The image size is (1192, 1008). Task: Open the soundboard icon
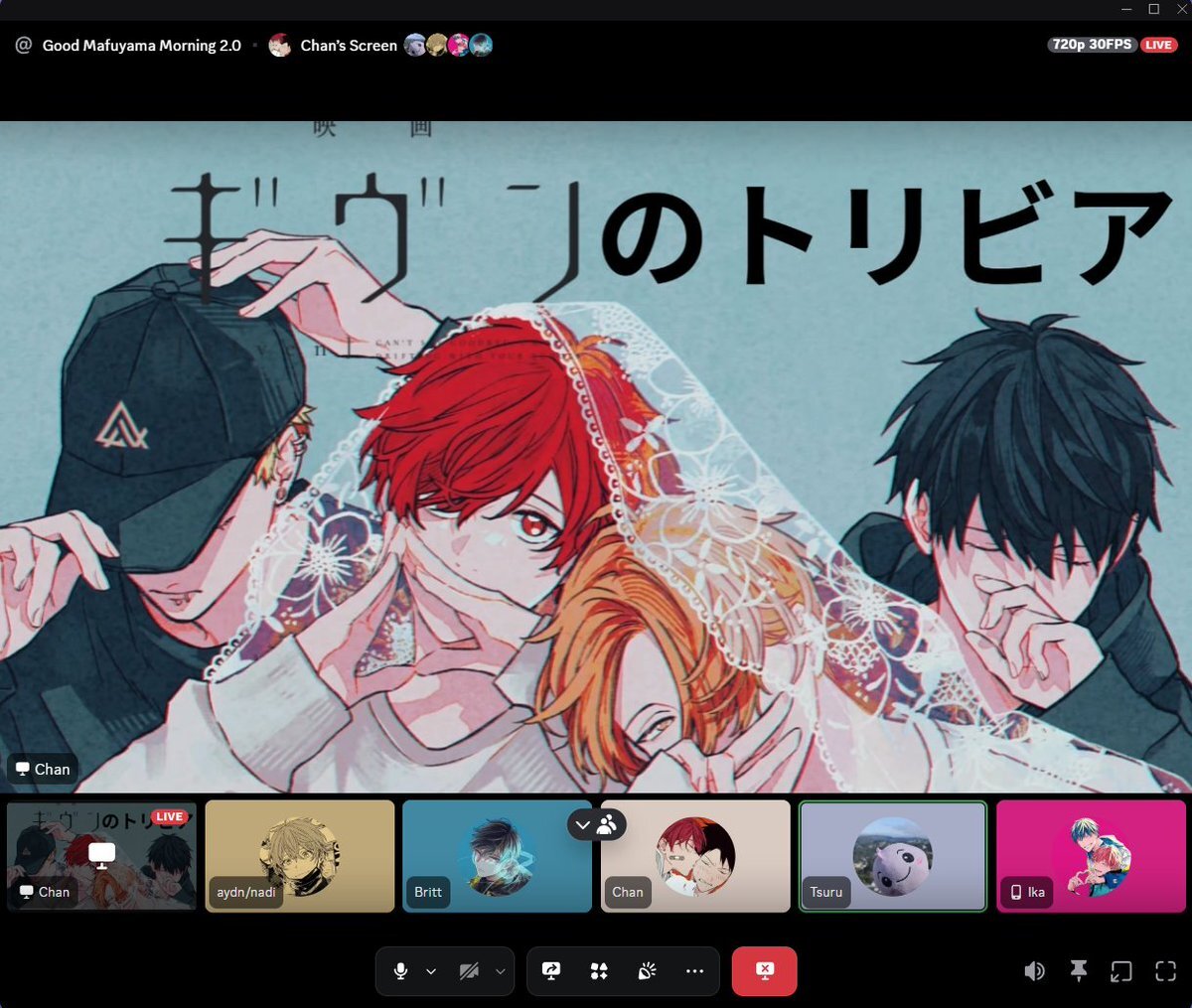[x=647, y=971]
